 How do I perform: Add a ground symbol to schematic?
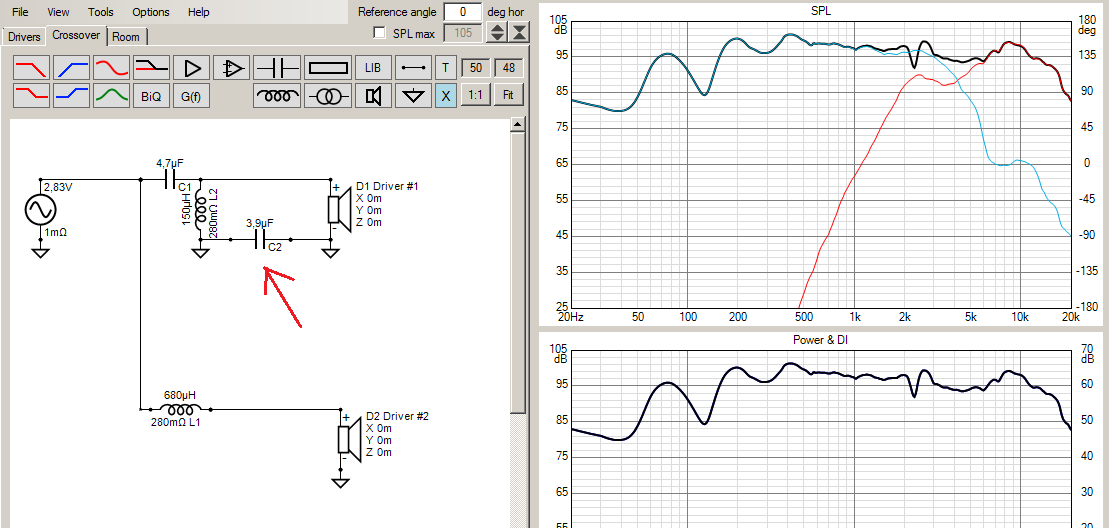pos(412,95)
